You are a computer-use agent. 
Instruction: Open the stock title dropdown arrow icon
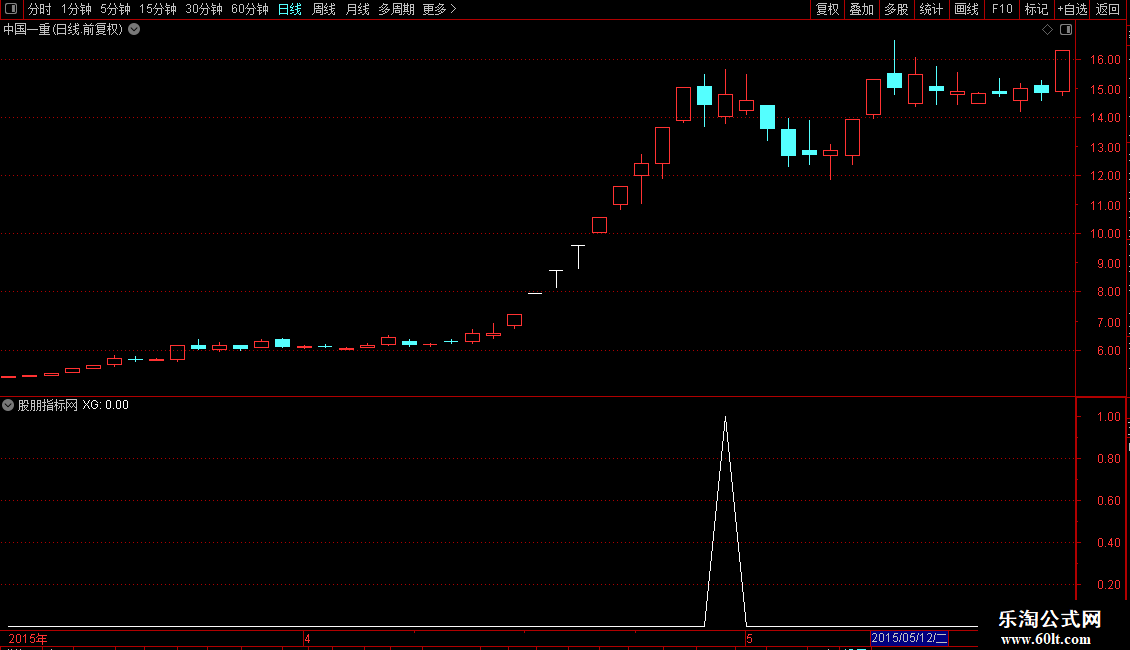click(134, 30)
